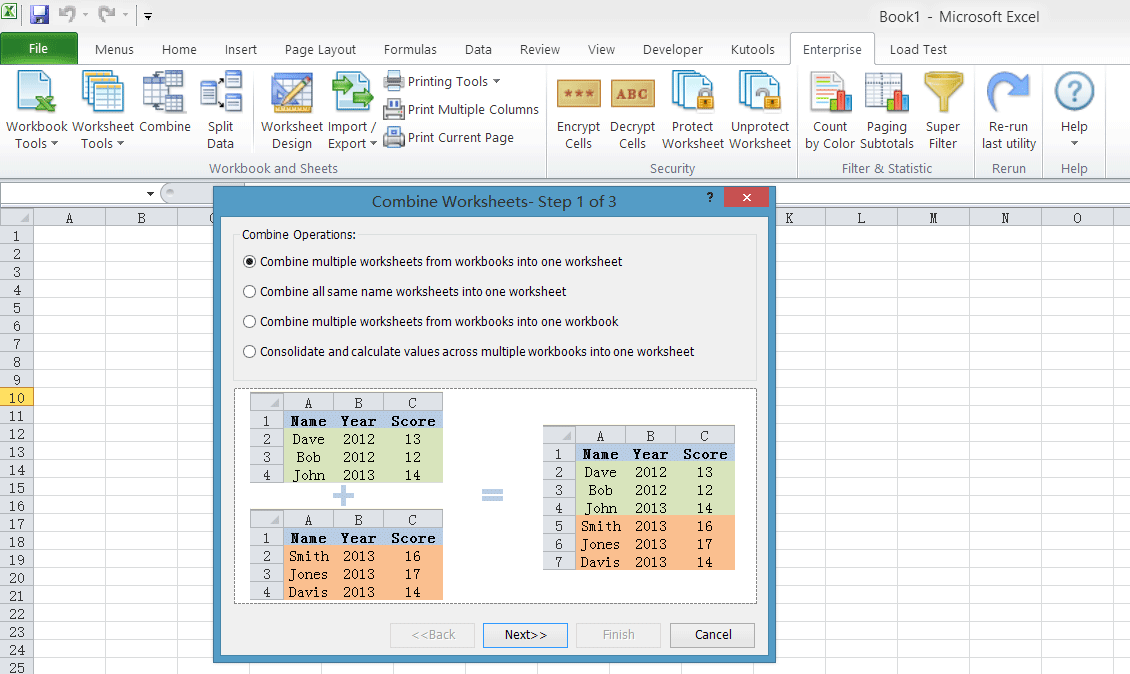1130x674 pixels.
Task: Open the Help question-mark icon
Action: tap(1074, 92)
